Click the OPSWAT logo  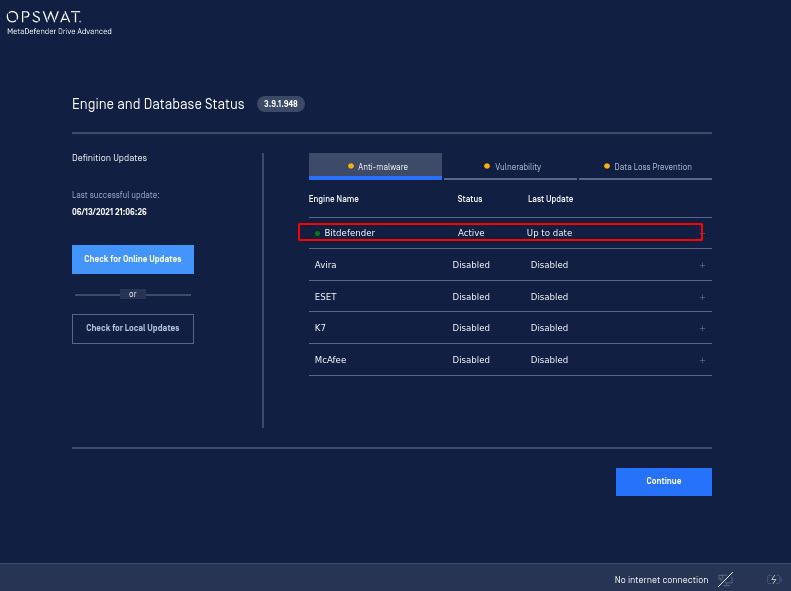pyautogui.click(x=44, y=17)
